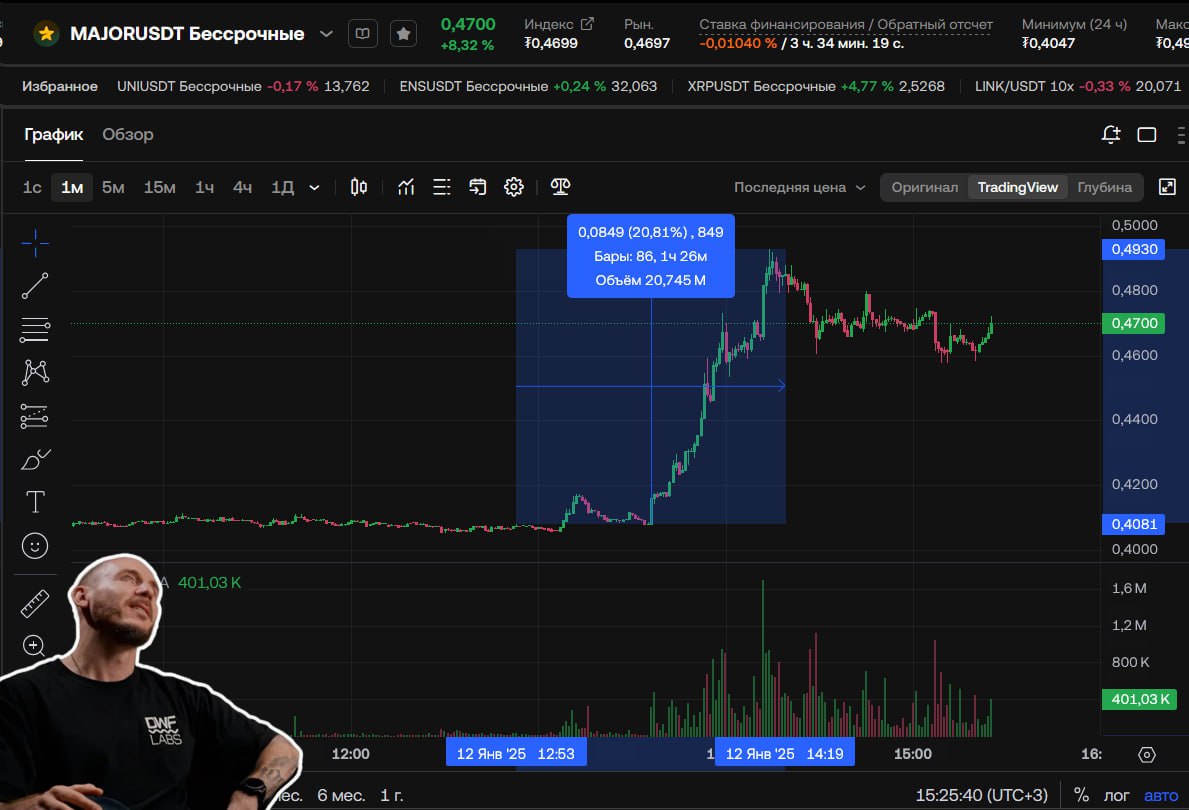Select the 1 г. date range
This screenshot has height=810, width=1189.
391,796
